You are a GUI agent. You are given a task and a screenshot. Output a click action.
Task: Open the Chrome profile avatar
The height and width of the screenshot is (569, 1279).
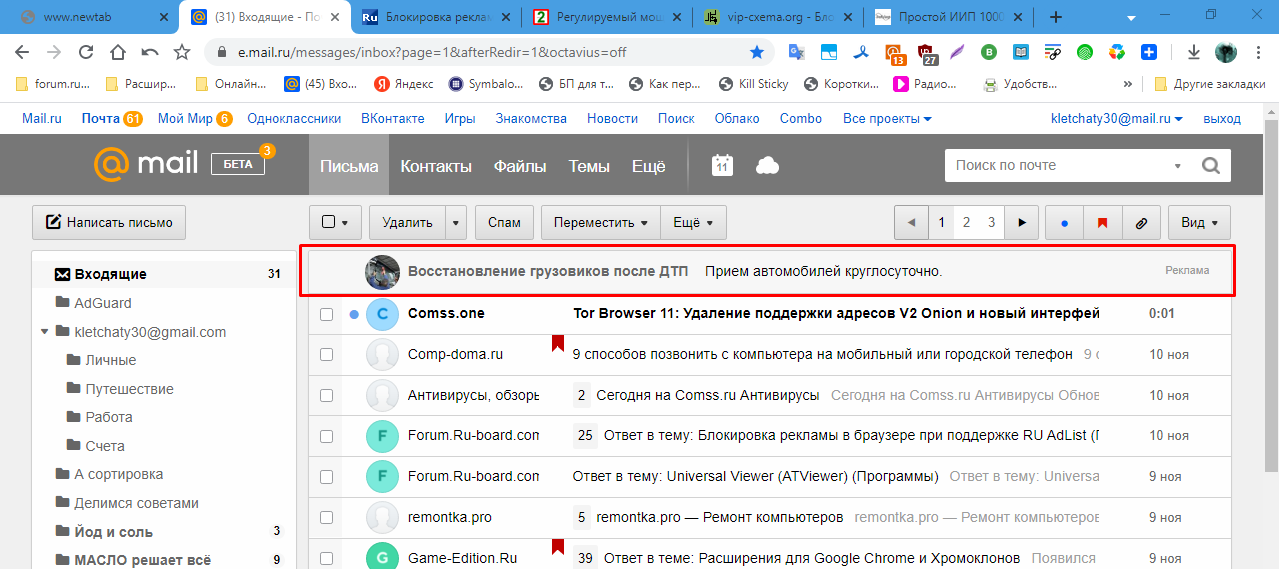[x=1226, y=52]
